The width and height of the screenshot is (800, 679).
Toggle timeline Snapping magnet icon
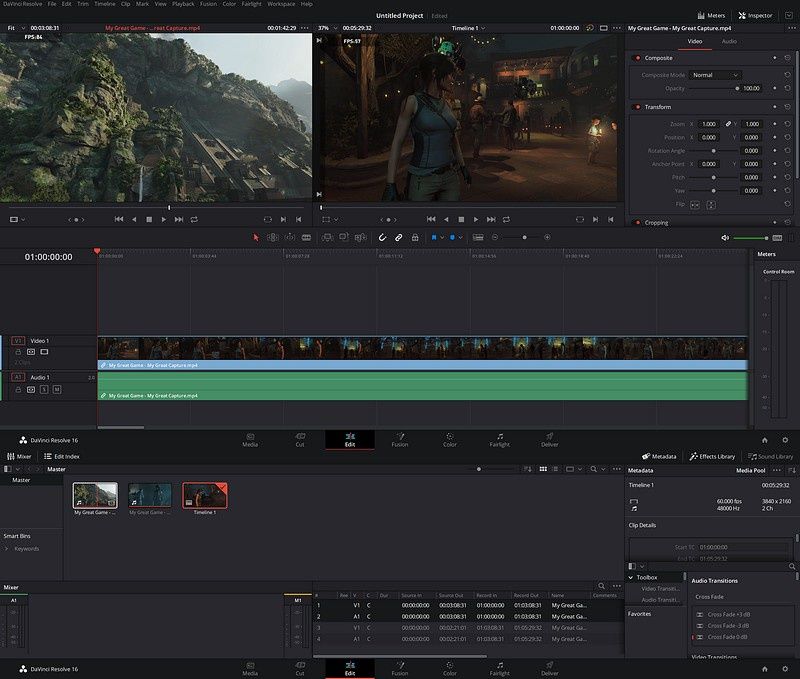382,238
